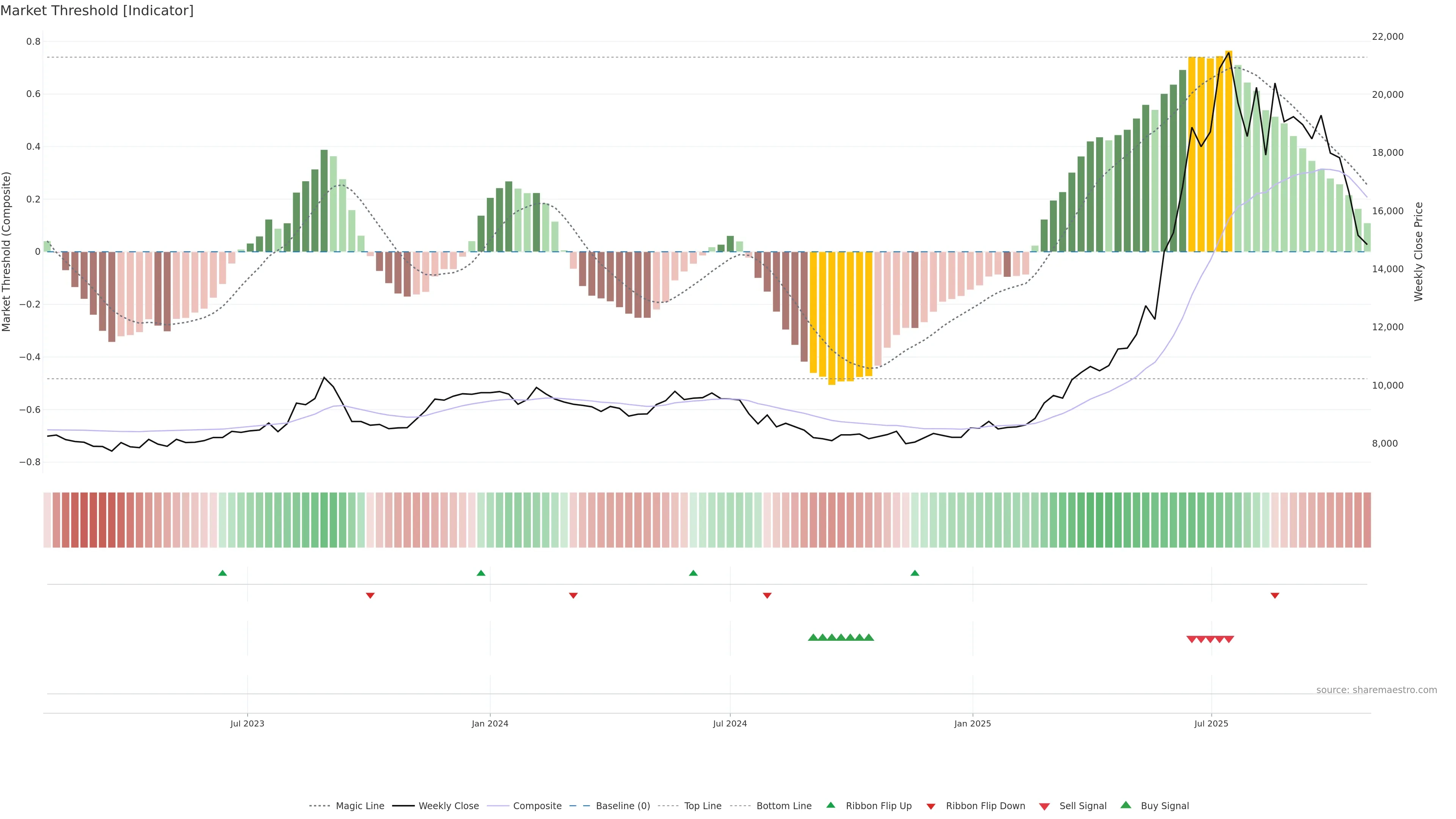Click the Jan 2025 x-axis label

(972, 723)
